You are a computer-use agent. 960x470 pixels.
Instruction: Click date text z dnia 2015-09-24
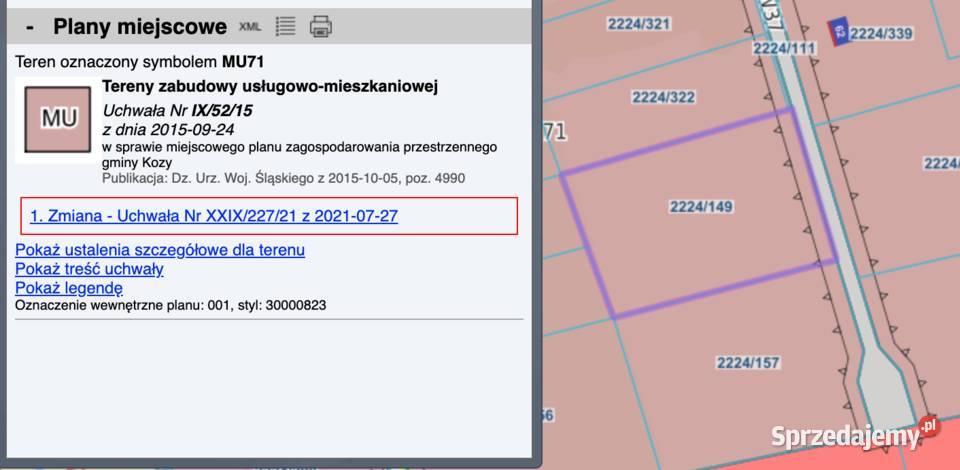pyautogui.click(x=168, y=130)
